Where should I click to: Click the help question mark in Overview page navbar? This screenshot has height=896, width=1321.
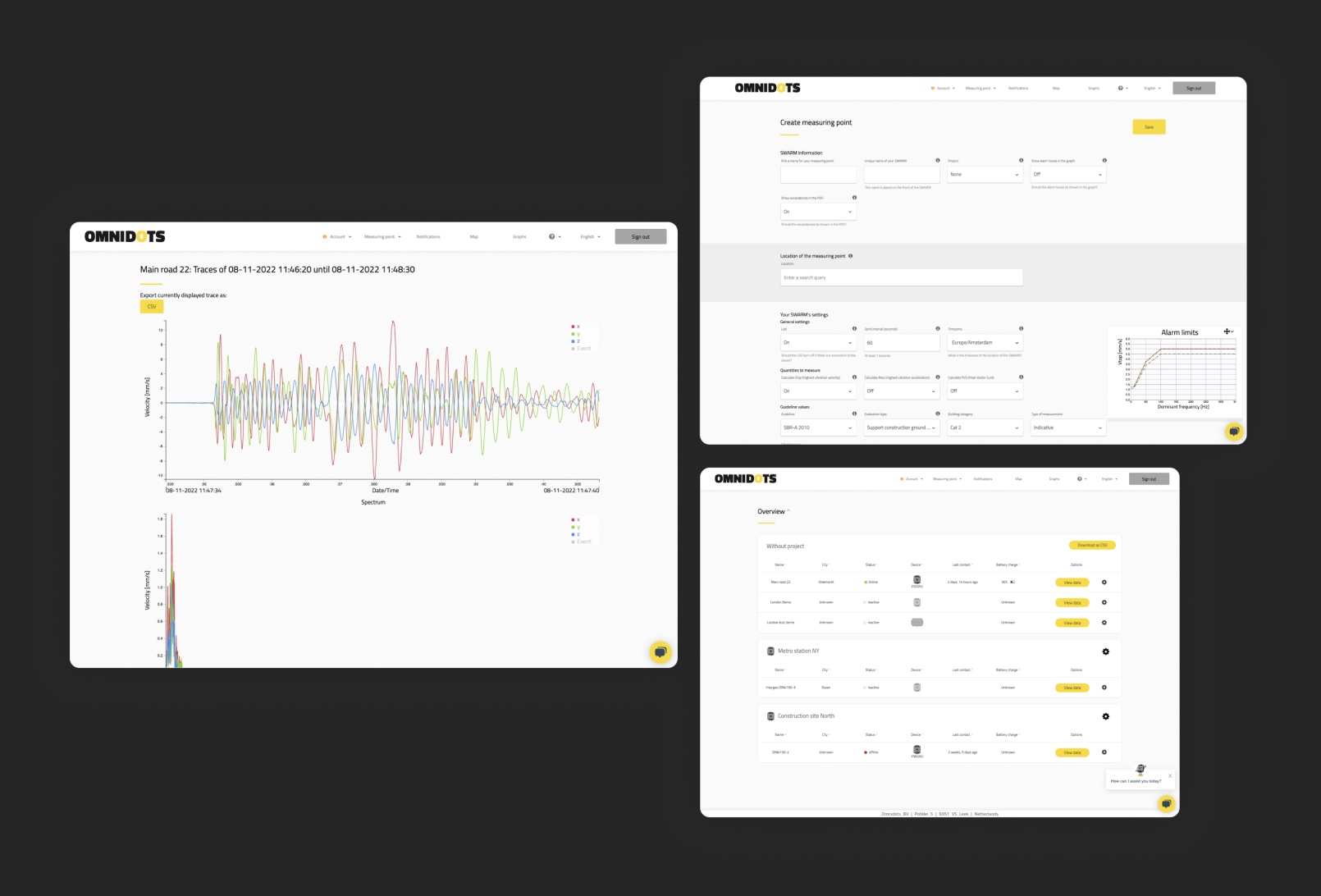click(x=1080, y=479)
